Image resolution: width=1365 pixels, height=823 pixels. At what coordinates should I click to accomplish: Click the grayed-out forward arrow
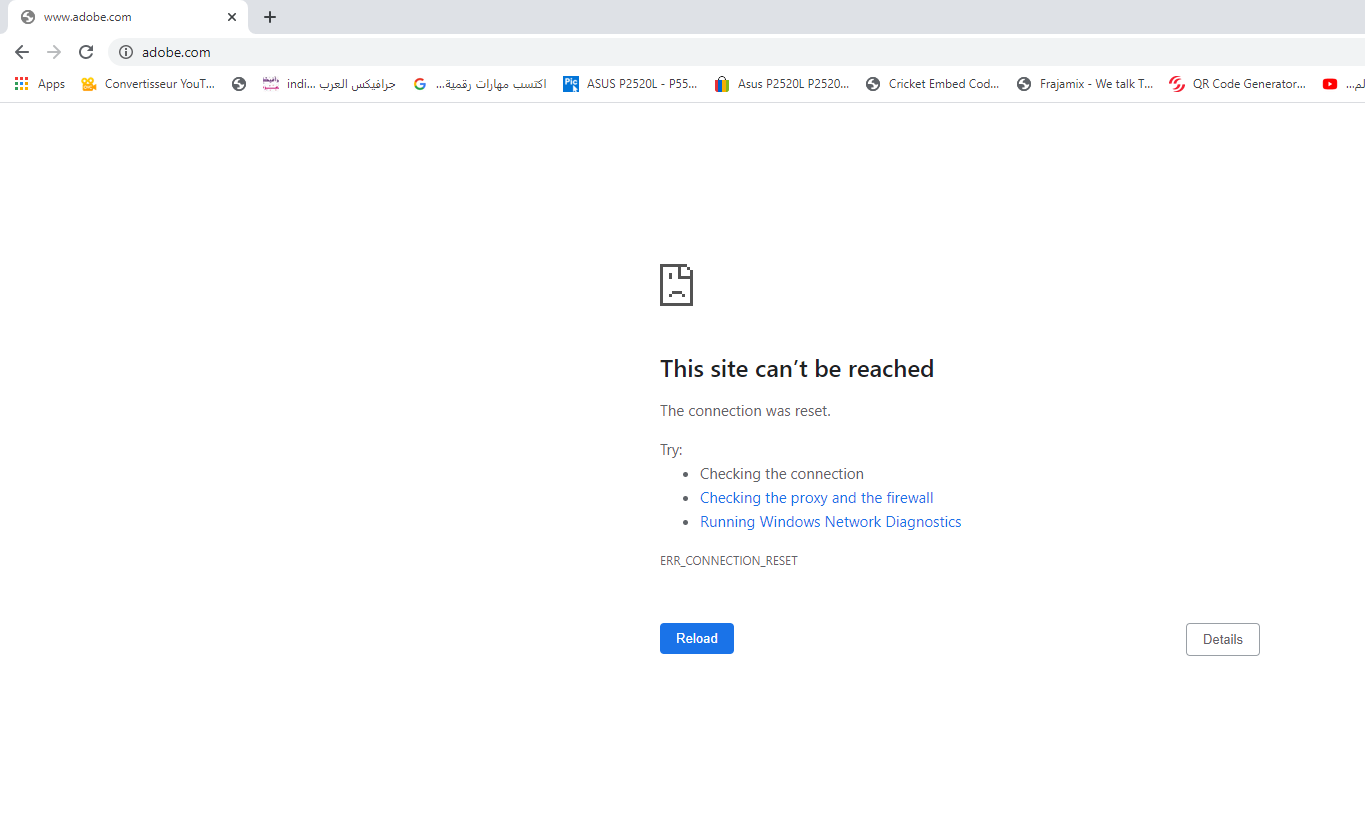[53, 52]
